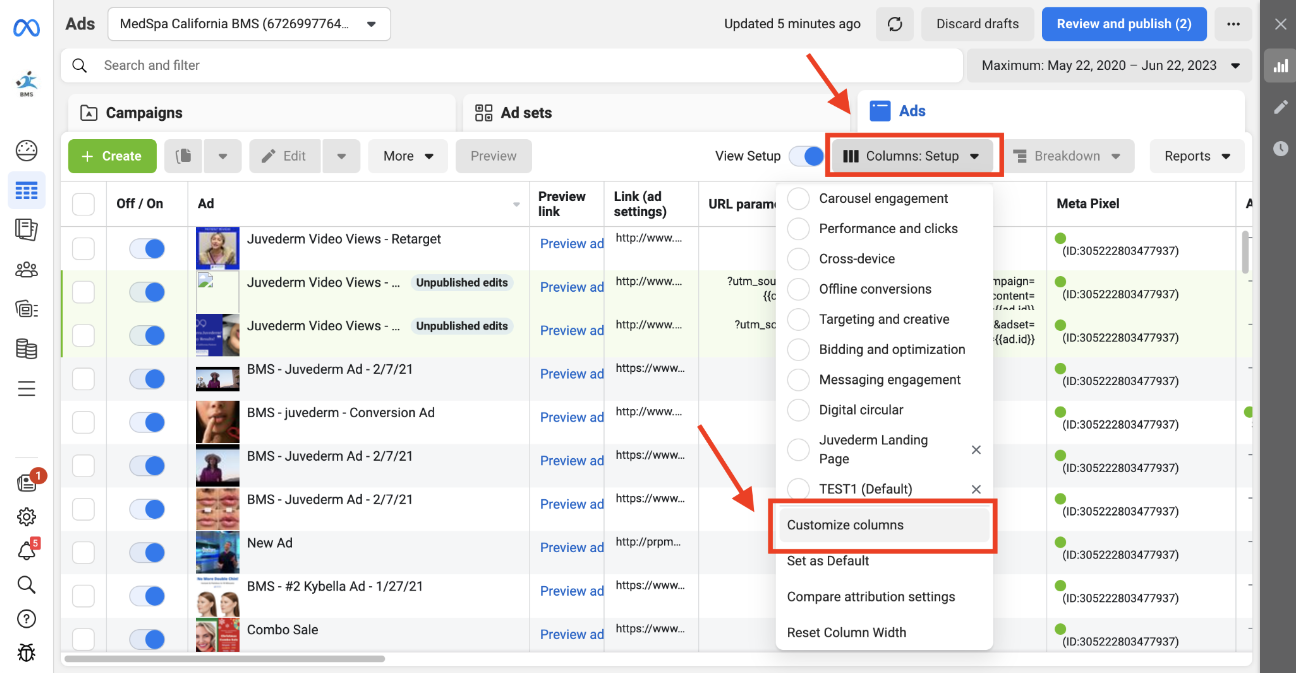
Task: Sort by the Ad column header
Action: coord(359,204)
